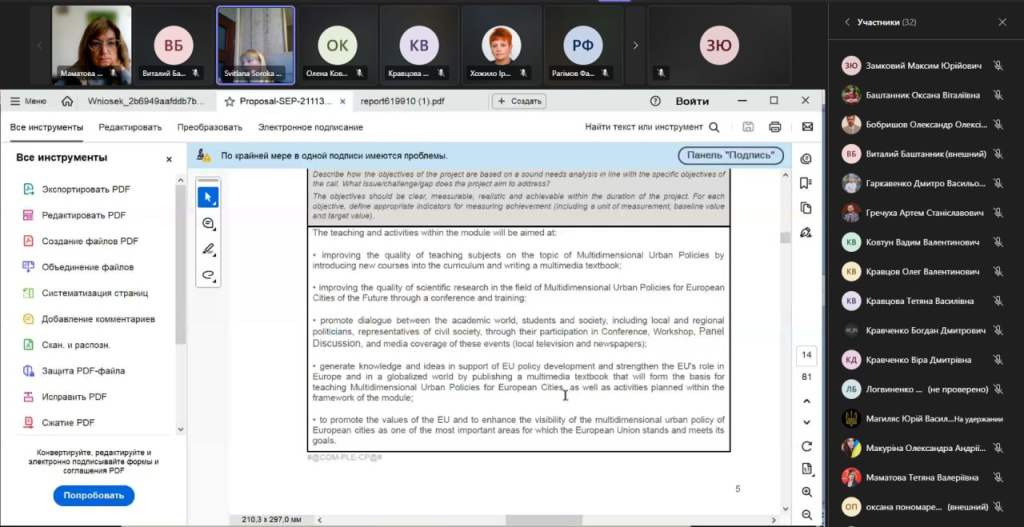Click the document vertical scrollbar thumb
This screenshot has width=1024, height=527.
[x=785, y=237]
